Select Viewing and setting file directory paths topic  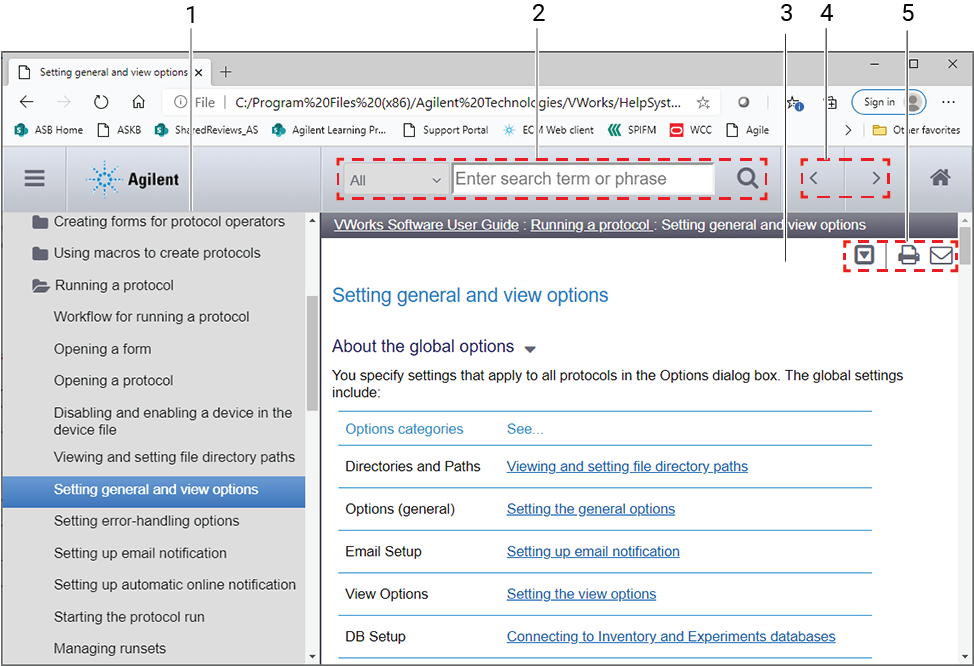click(175, 457)
